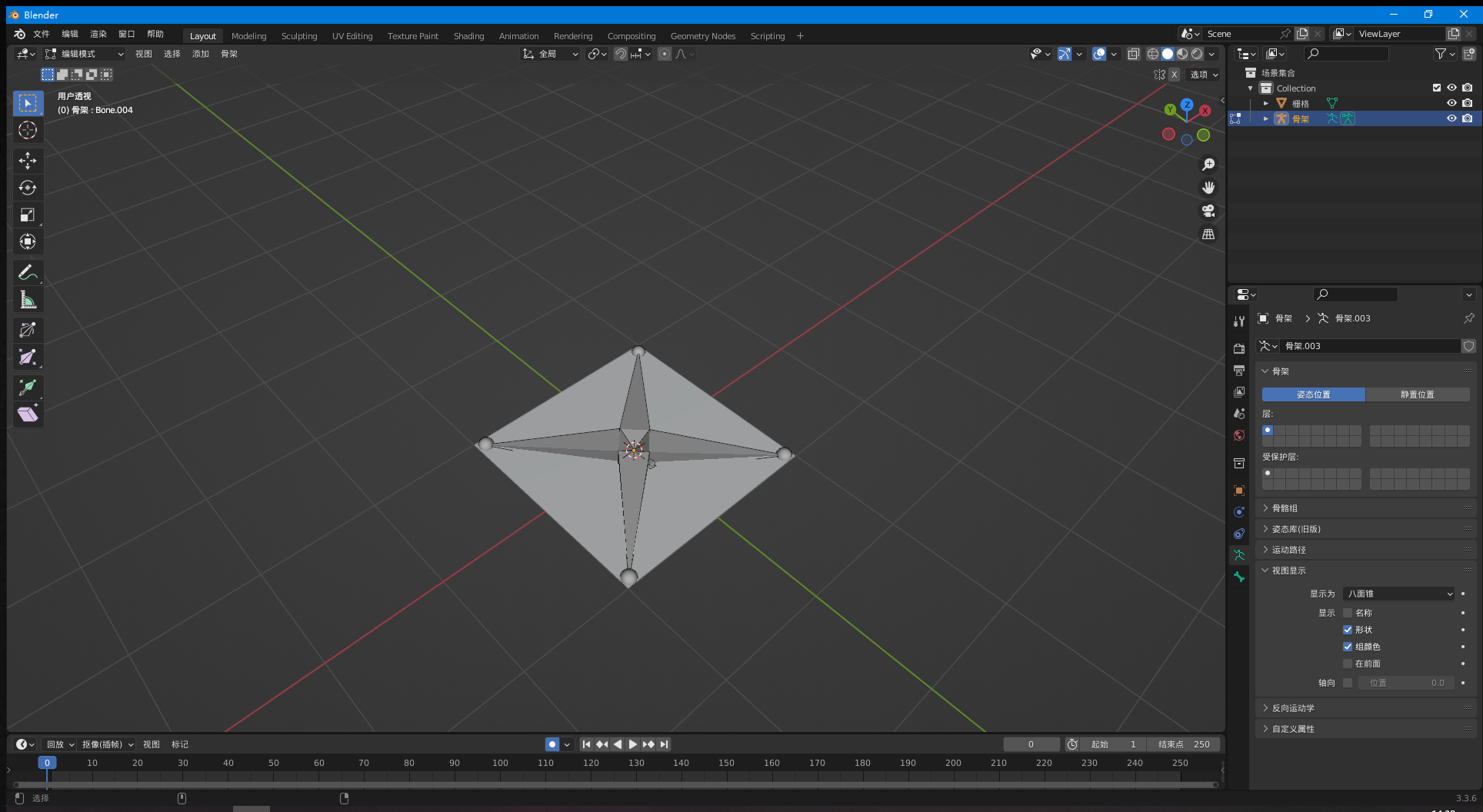
Task: Select the Measure tool
Action: coord(28,299)
